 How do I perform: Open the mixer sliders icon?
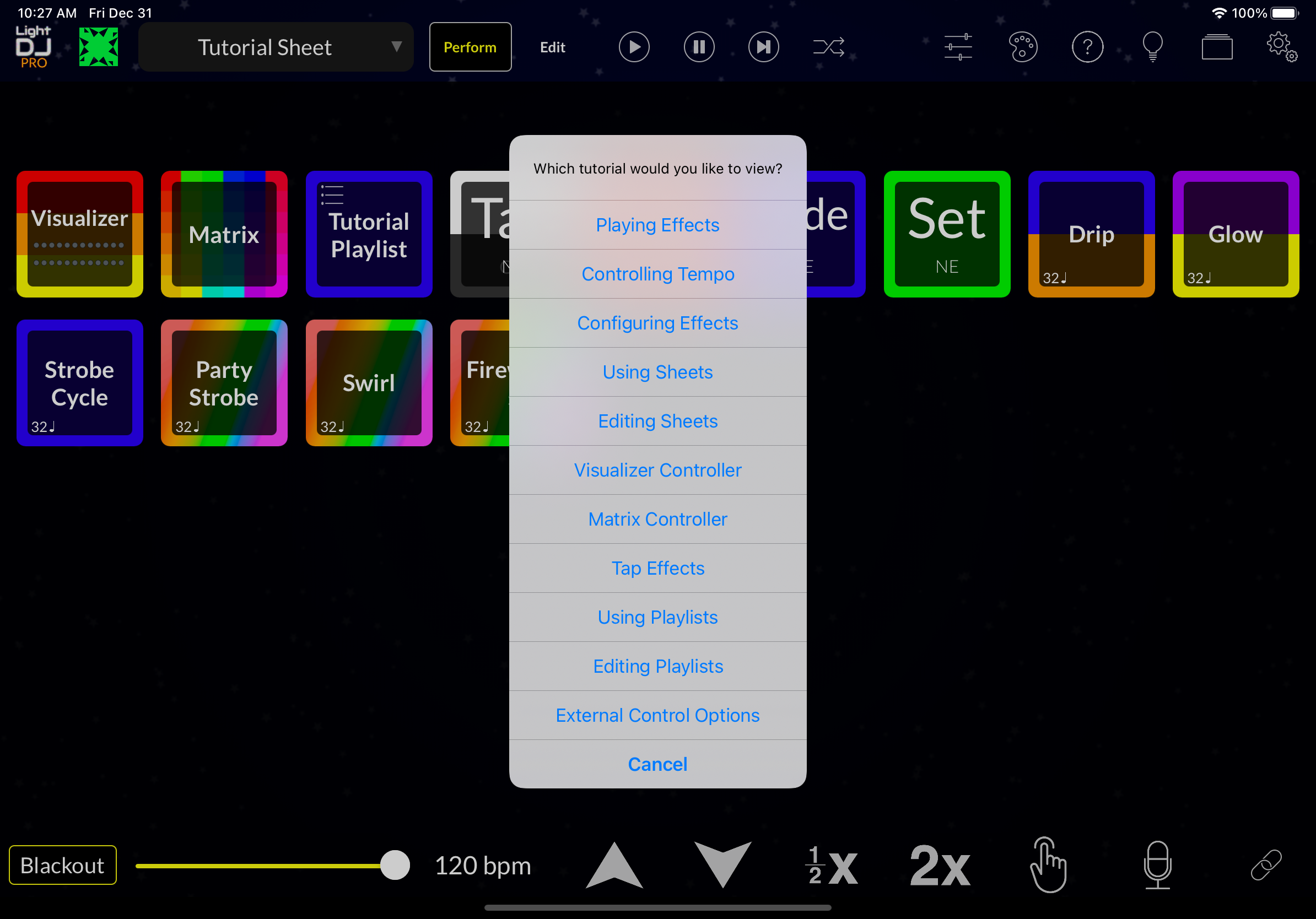pos(958,47)
